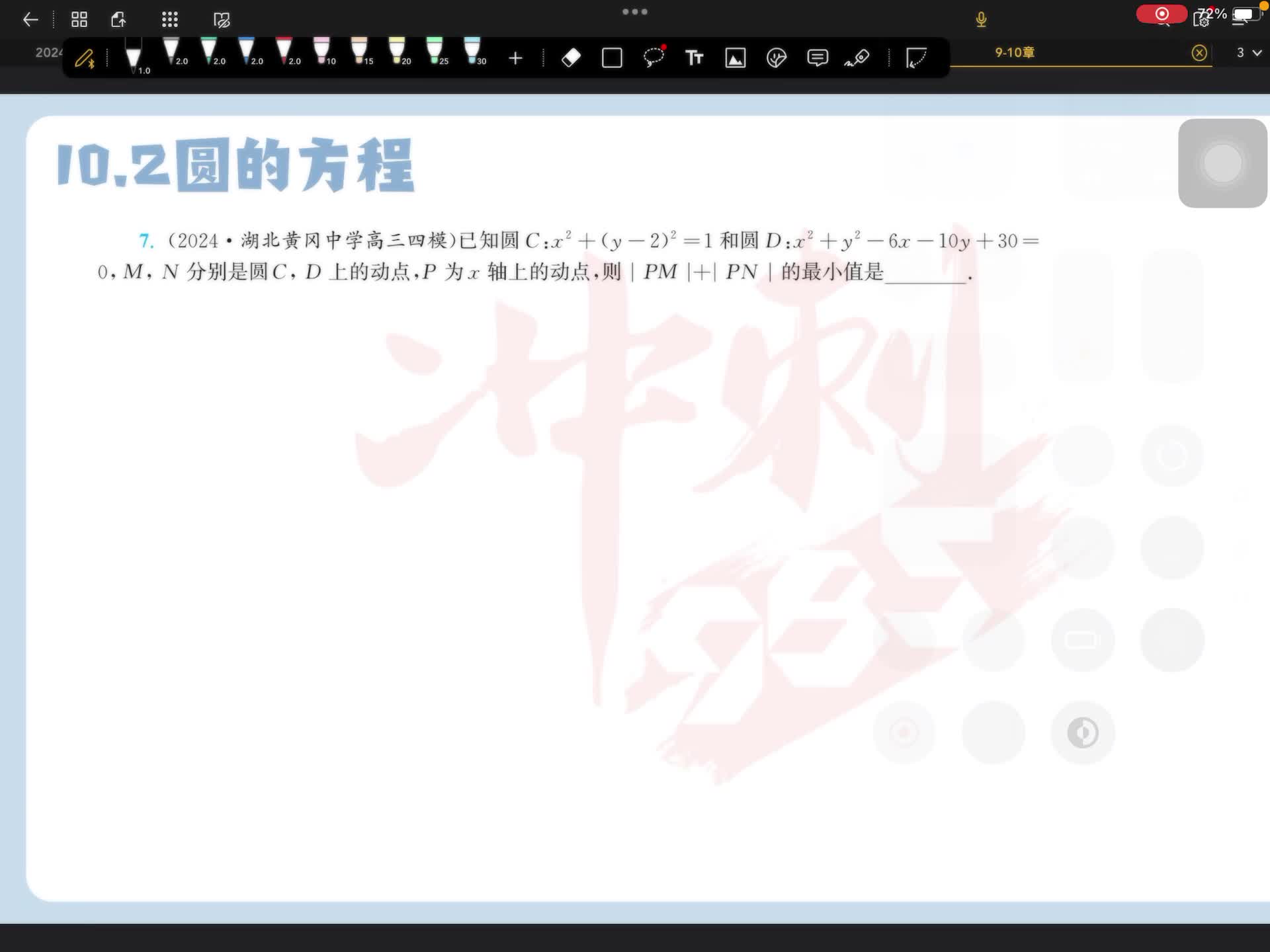Toggle the microphone recording
The height and width of the screenshot is (952, 1270).
pos(981,20)
